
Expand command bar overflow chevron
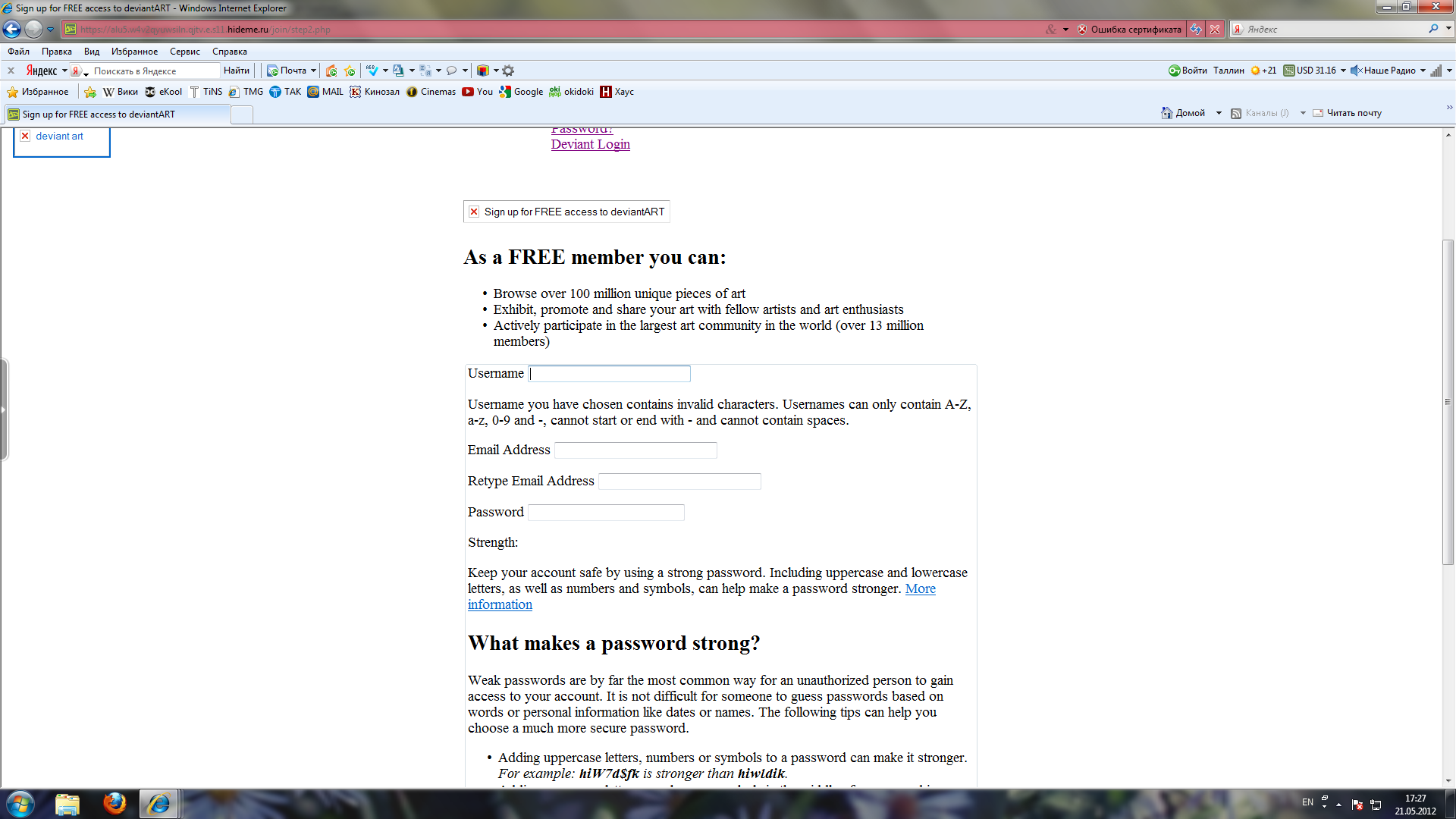pos(1449,108)
